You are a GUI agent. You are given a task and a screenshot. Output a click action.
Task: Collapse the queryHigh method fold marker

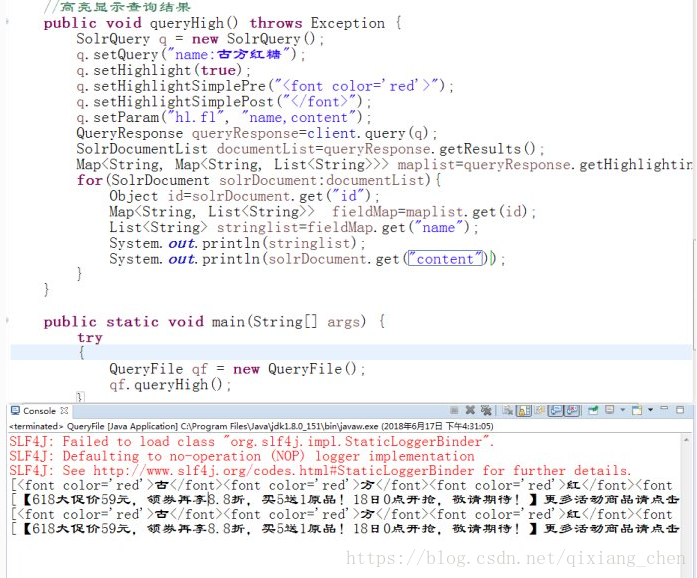point(7,23)
